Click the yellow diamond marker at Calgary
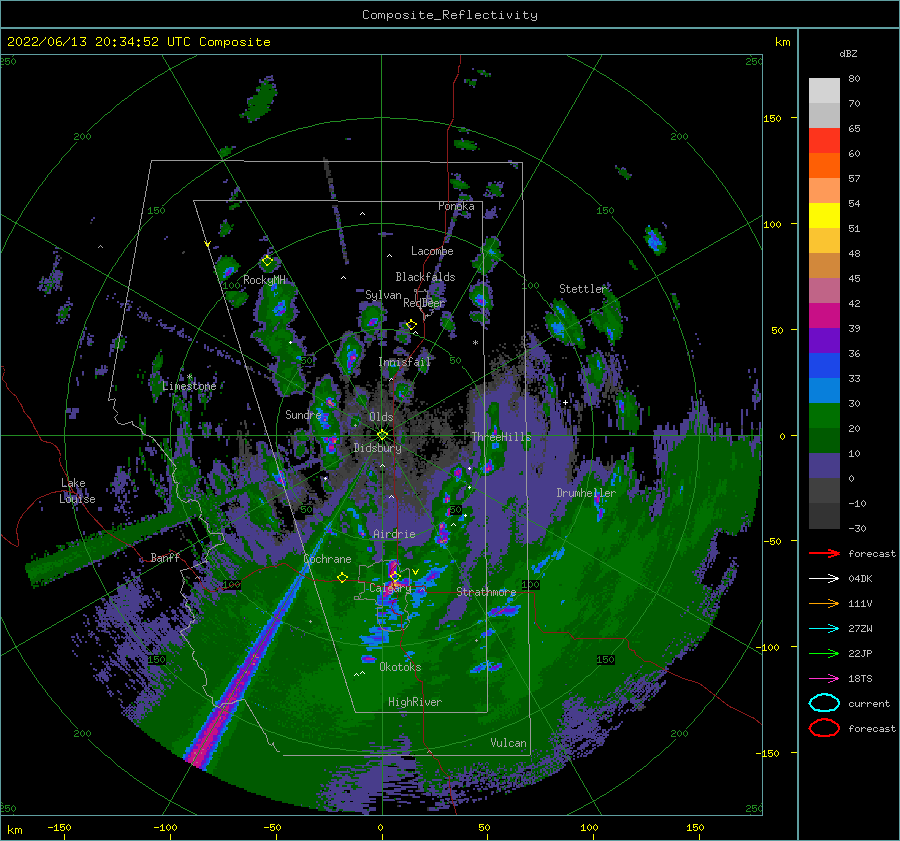The image size is (900, 841). click(x=395, y=576)
